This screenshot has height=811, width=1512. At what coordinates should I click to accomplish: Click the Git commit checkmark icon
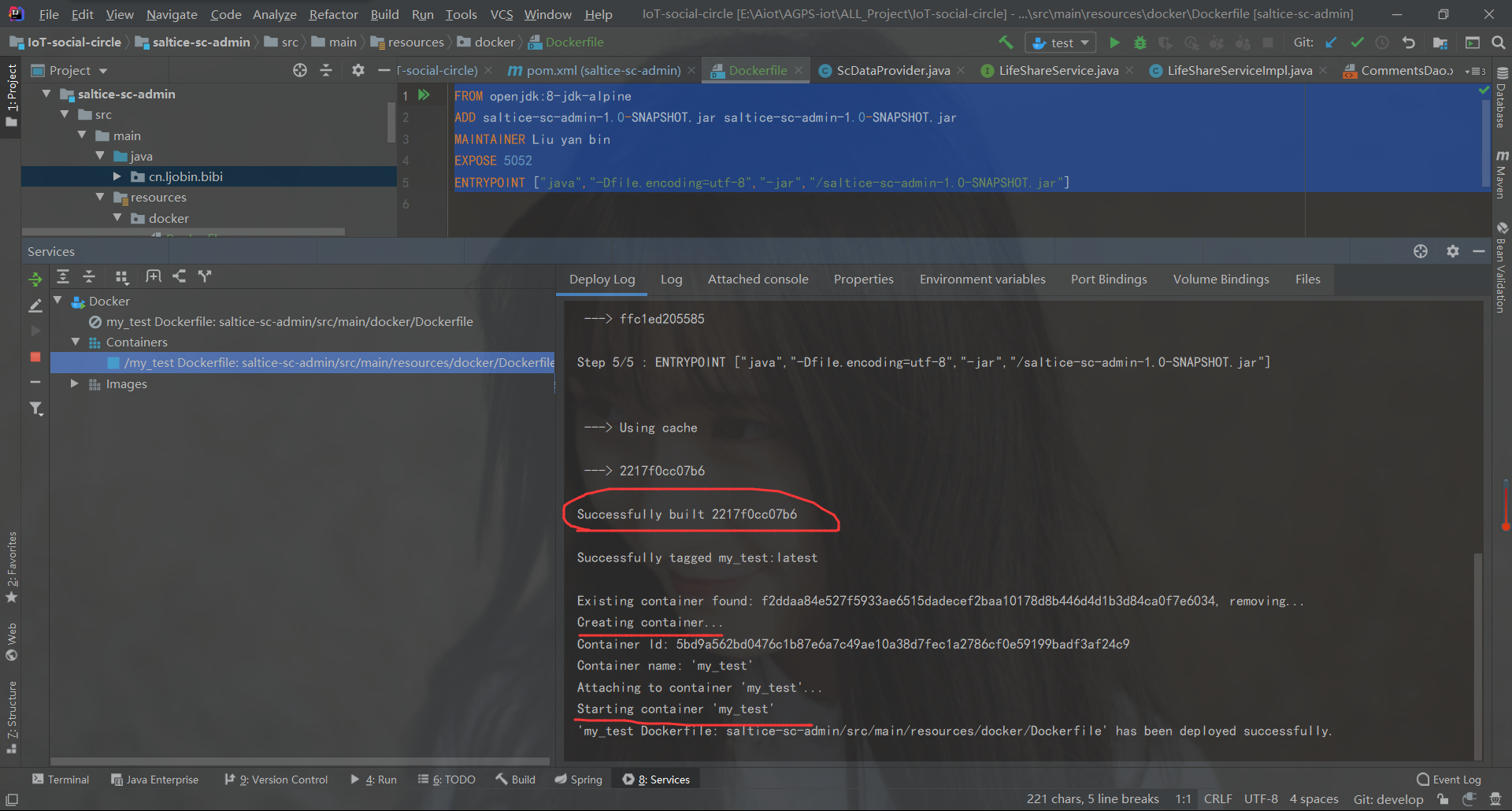(x=1357, y=43)
